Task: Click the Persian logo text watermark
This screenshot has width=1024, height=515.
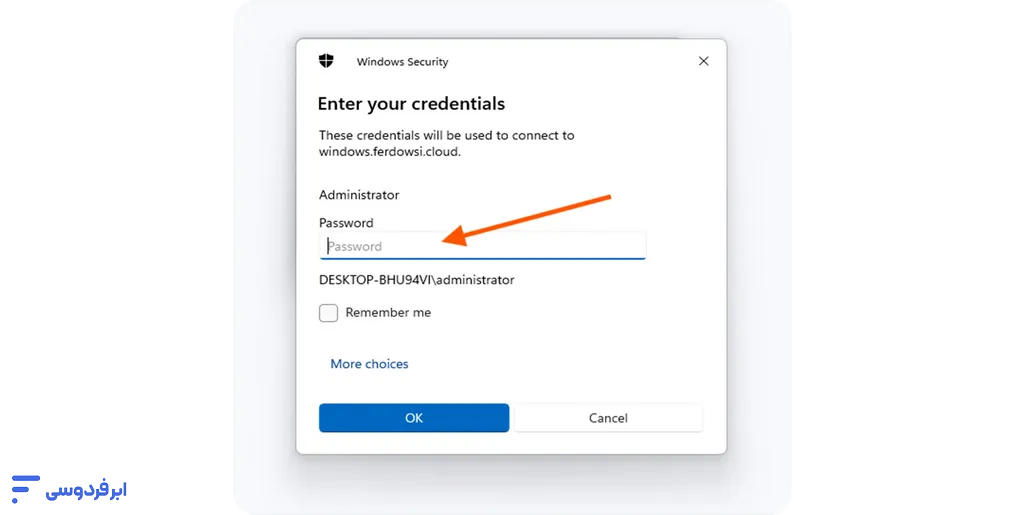Action: click(x=88, y=490)
